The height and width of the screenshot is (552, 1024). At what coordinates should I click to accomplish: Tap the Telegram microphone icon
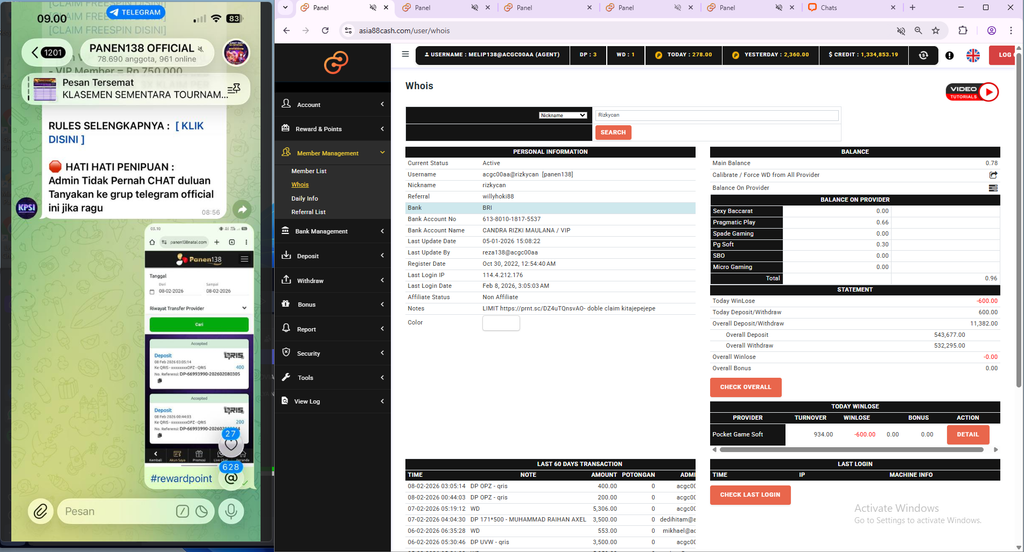tap(231, 511)
